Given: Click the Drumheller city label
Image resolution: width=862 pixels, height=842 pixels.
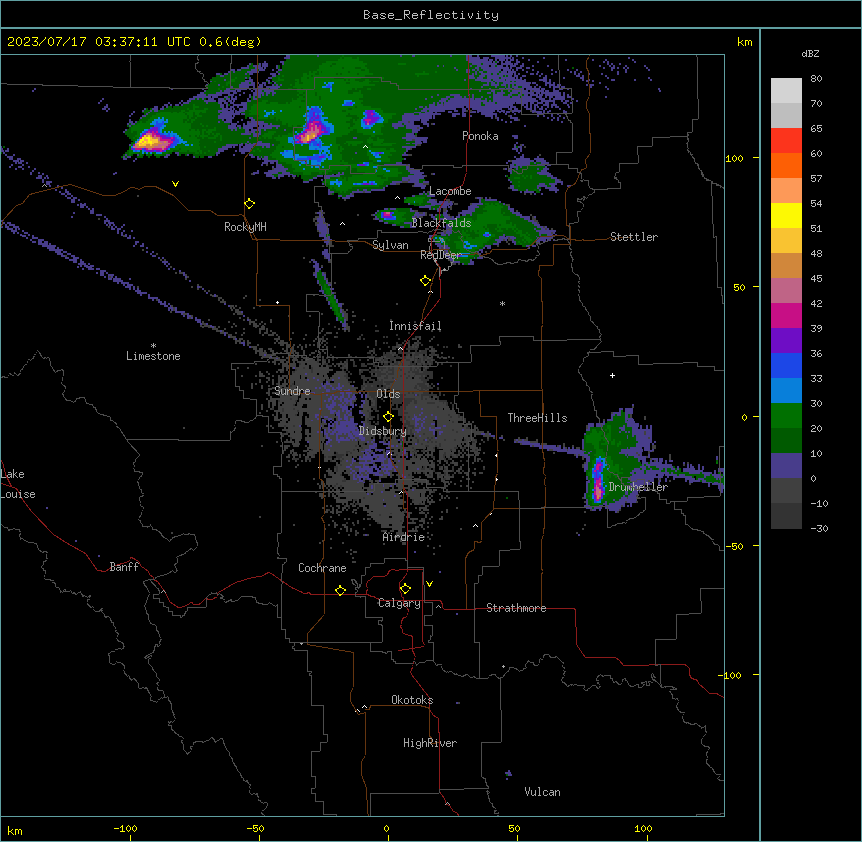Looking at the screenshot, I should [x=638, y=487].
